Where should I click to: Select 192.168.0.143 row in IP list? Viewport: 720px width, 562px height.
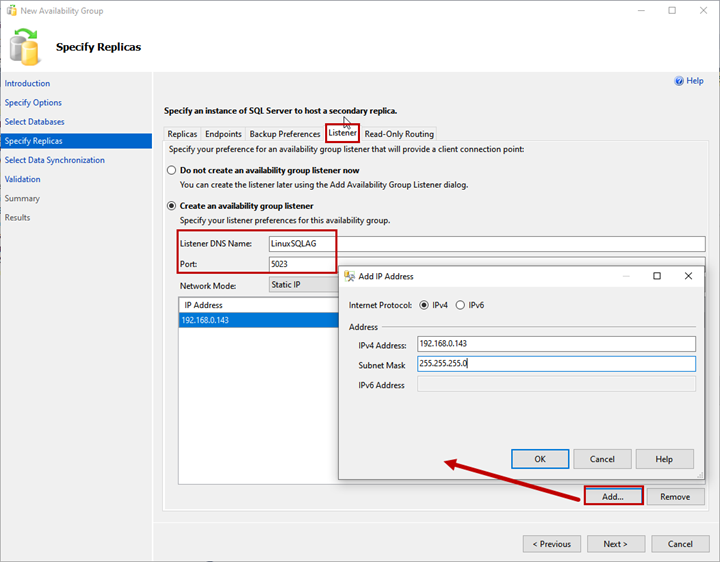point(259,320)
